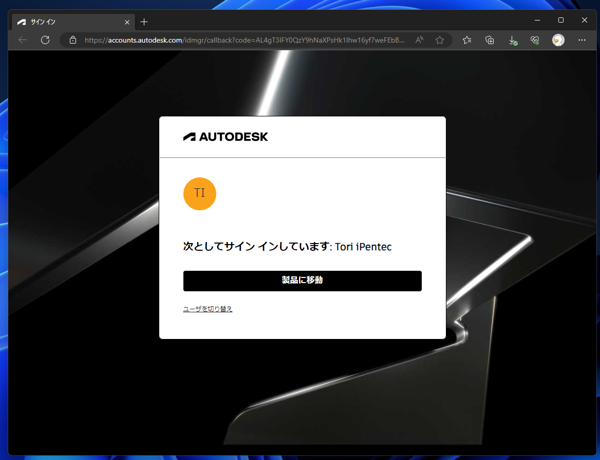The width and height of the screenshot is (600, 460).
Task: View site info via lock icon
Action: click(73, 40)
